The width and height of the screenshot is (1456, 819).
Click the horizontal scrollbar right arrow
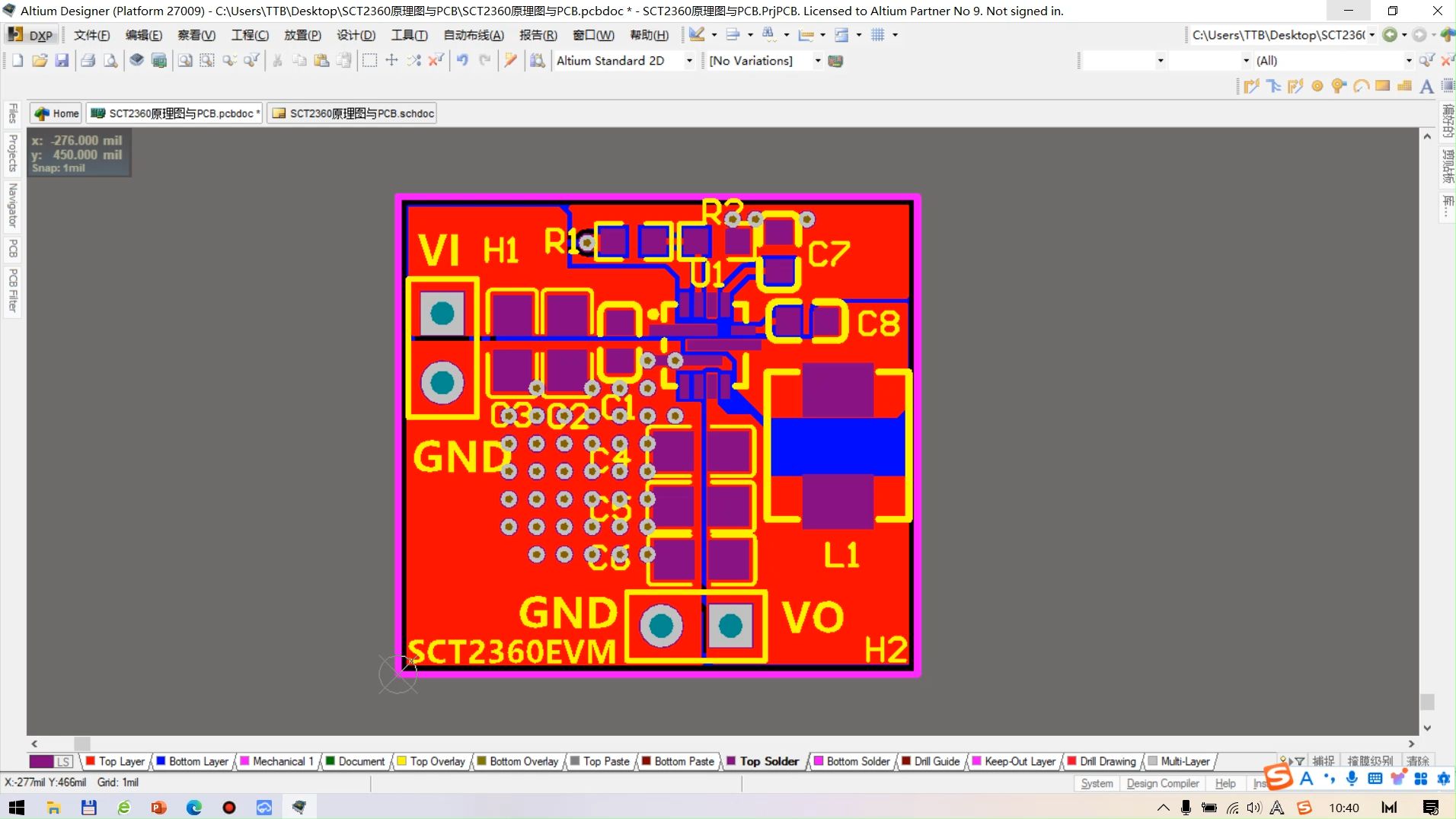click(x=1411, y=744)
